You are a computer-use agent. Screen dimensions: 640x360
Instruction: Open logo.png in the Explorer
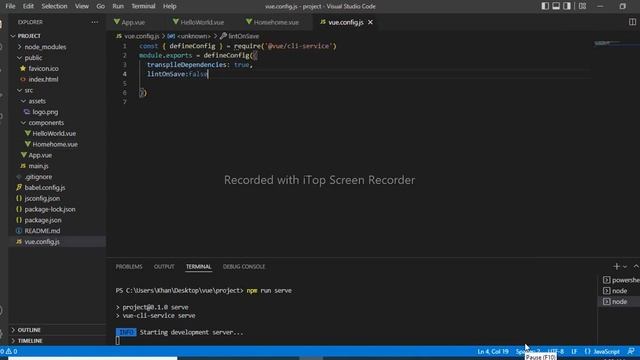45,112
